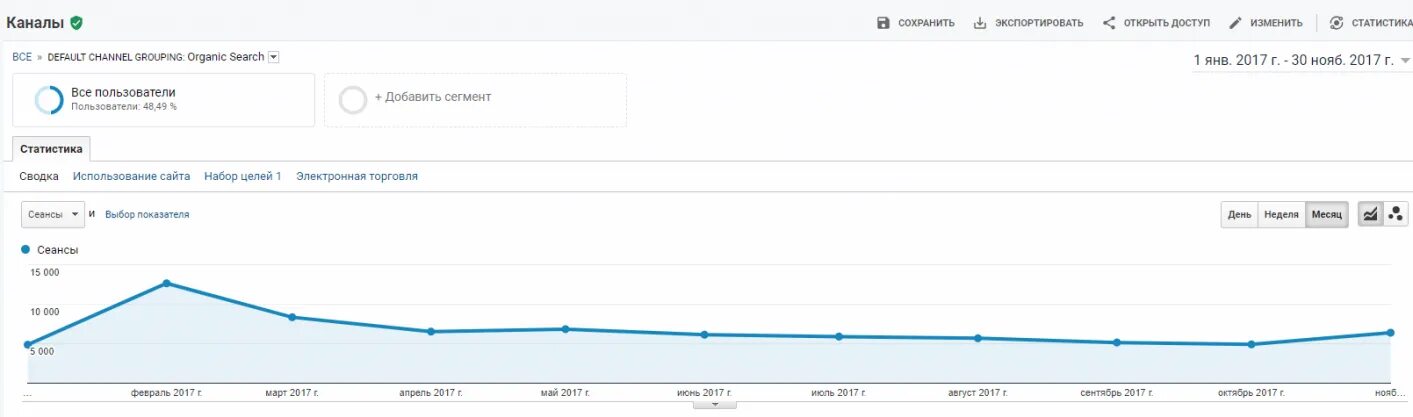Click the февраль 2017 г. axis label
The image size is (1413, 417).
tap(167, 392)
